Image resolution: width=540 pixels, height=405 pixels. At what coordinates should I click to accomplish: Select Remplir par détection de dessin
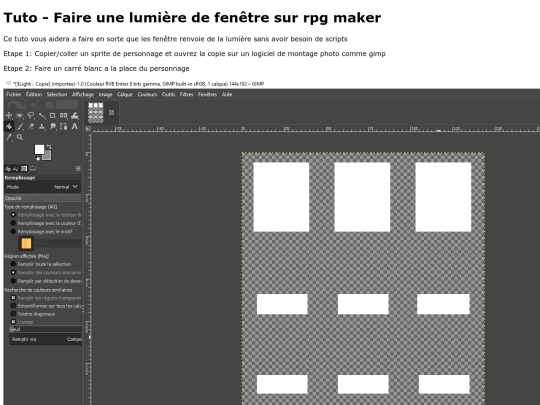[47, 281]
